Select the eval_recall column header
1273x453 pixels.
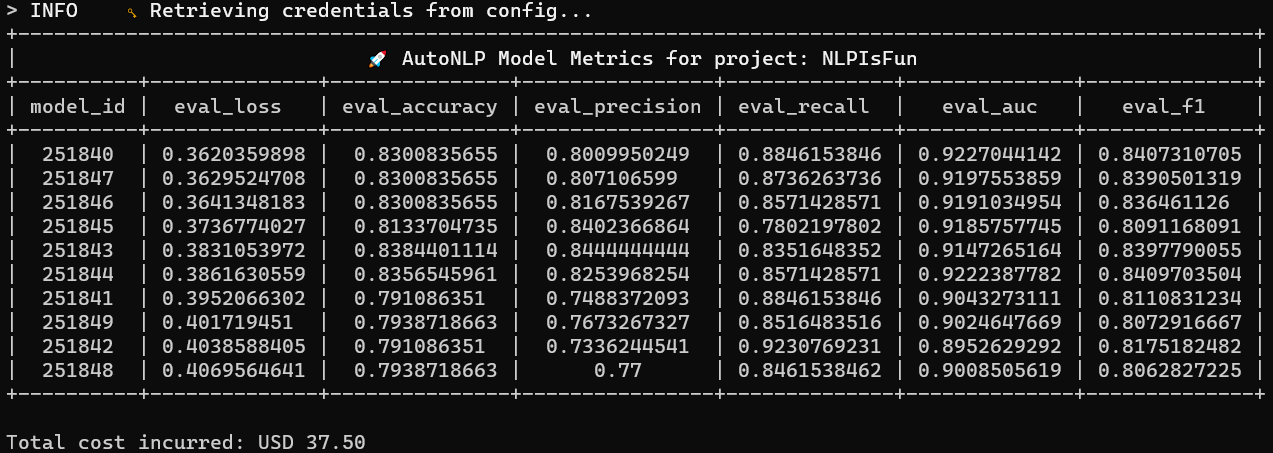click(x=804, y=106)
